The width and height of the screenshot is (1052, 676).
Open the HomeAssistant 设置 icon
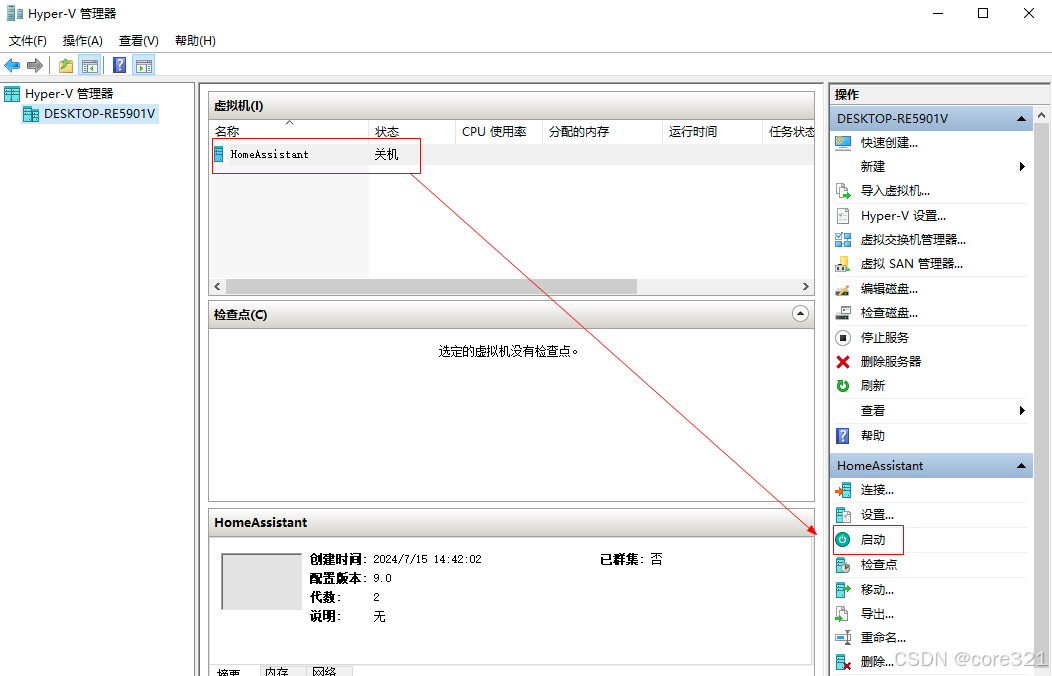843,515
